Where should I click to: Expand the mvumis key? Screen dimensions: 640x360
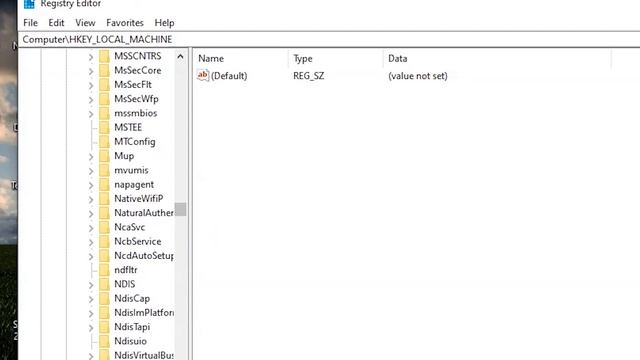click(91, 171)
